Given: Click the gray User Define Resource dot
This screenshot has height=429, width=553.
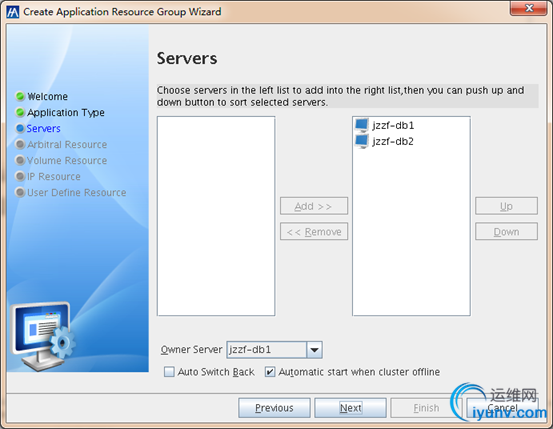Looking at the screenshot, I should click(x=20, y=192).
